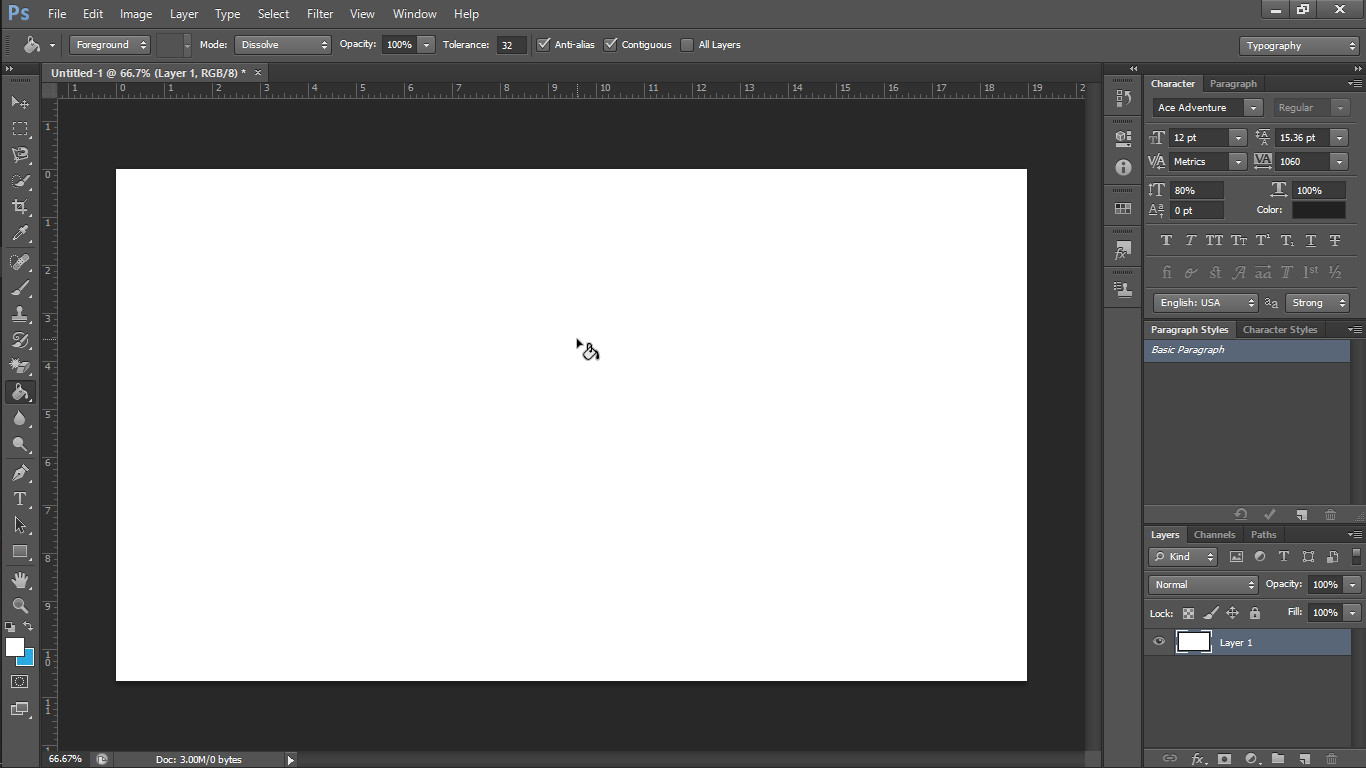This screenshot has height=768, width=1366.
Task: Select the History Brush tool
Action: pyautogui.click(x=20, y=340)
